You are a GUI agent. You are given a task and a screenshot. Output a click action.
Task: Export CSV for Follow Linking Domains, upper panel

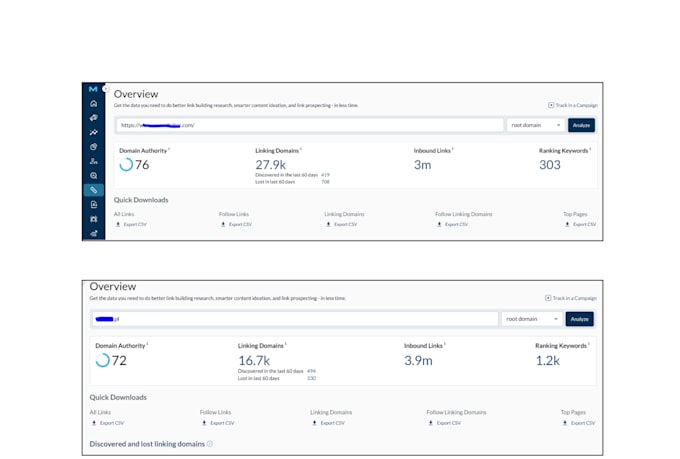tap(453, 224)
